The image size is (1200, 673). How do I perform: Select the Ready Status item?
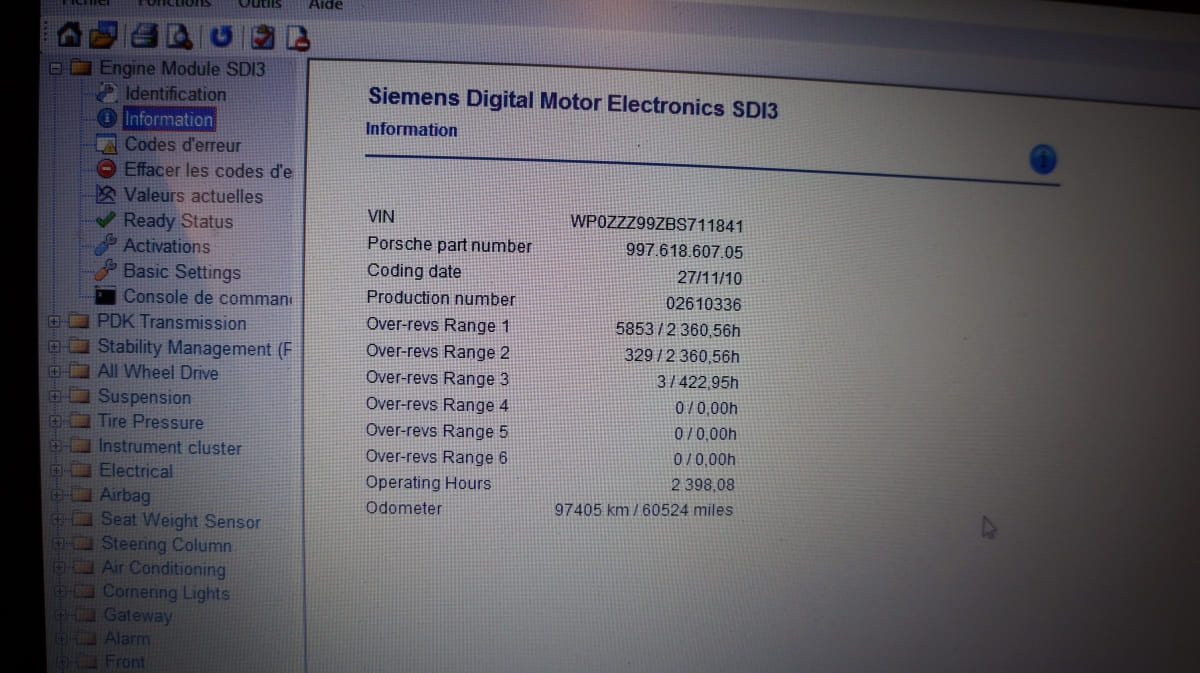click(177, 222)
